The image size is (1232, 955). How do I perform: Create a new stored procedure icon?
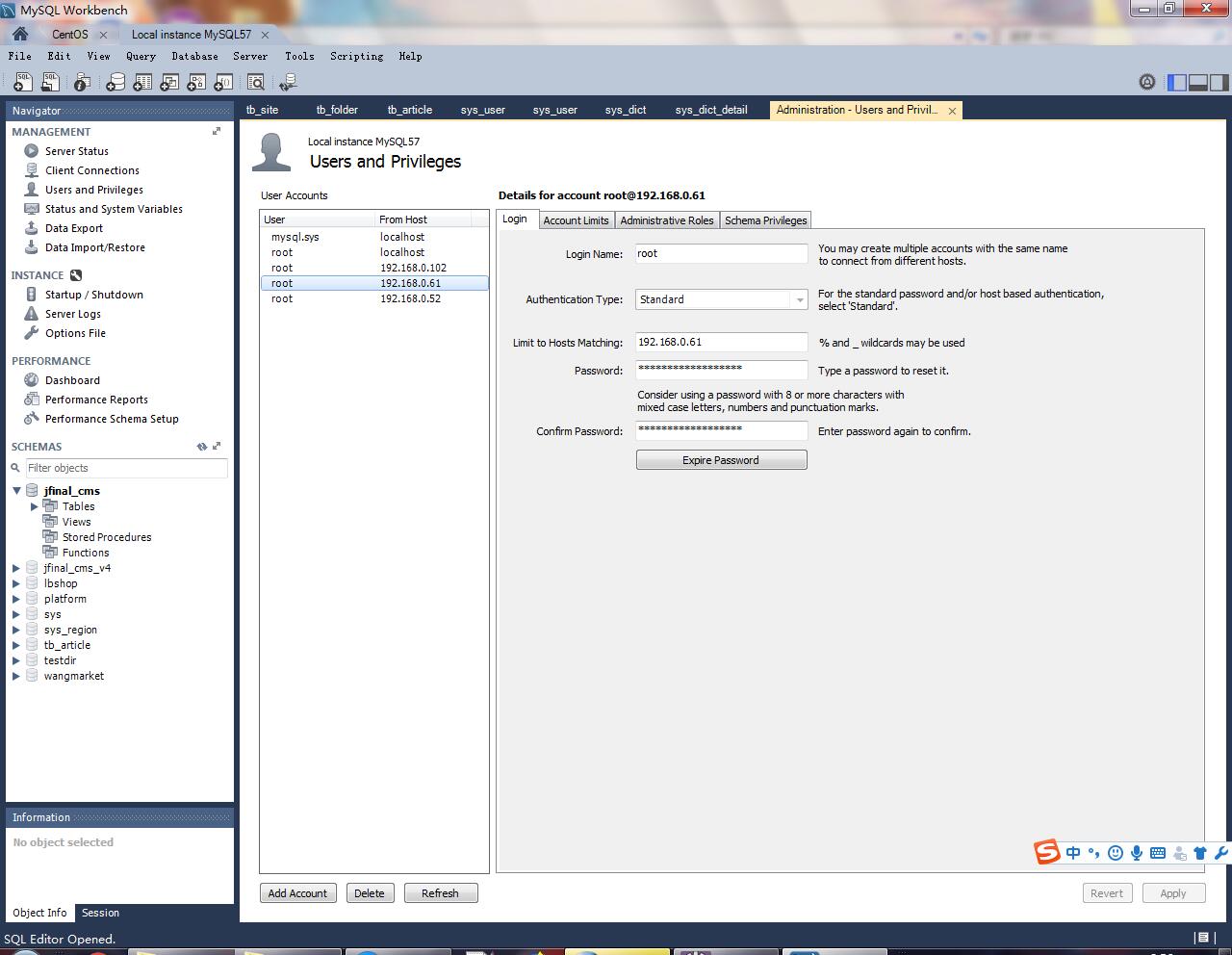(x=196, y=83)
